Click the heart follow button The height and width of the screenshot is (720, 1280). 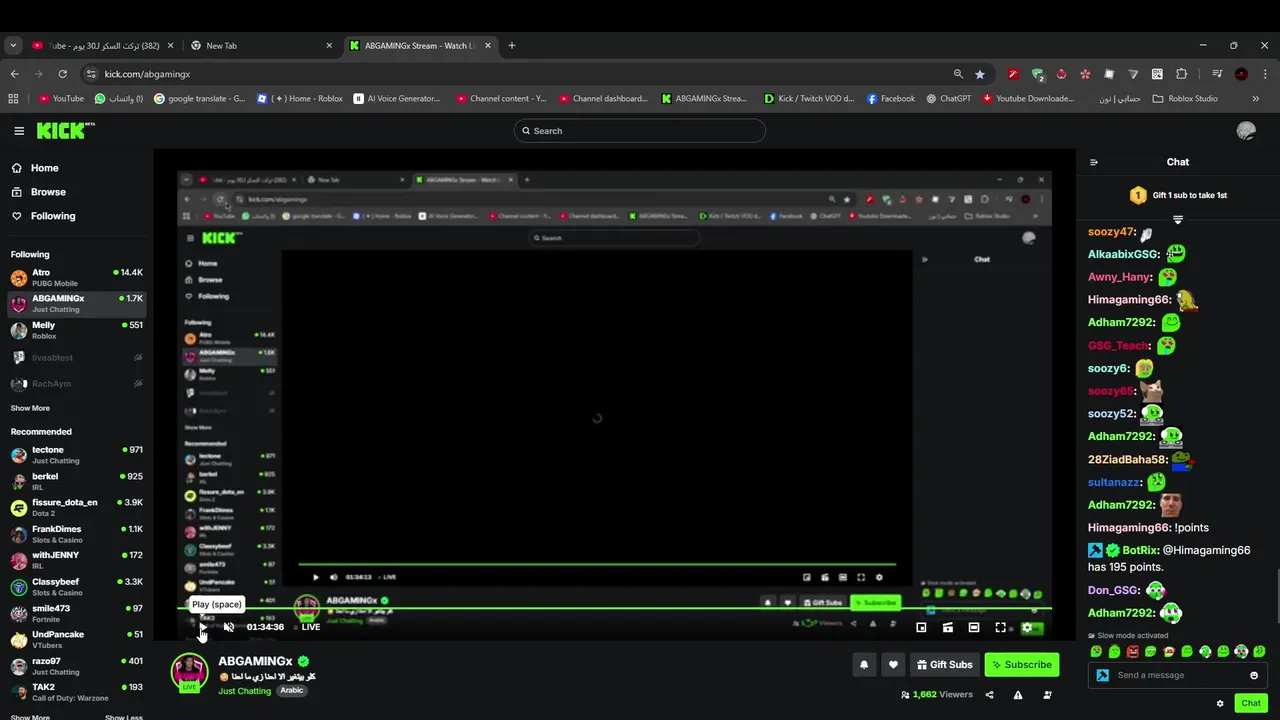(893, 664)
